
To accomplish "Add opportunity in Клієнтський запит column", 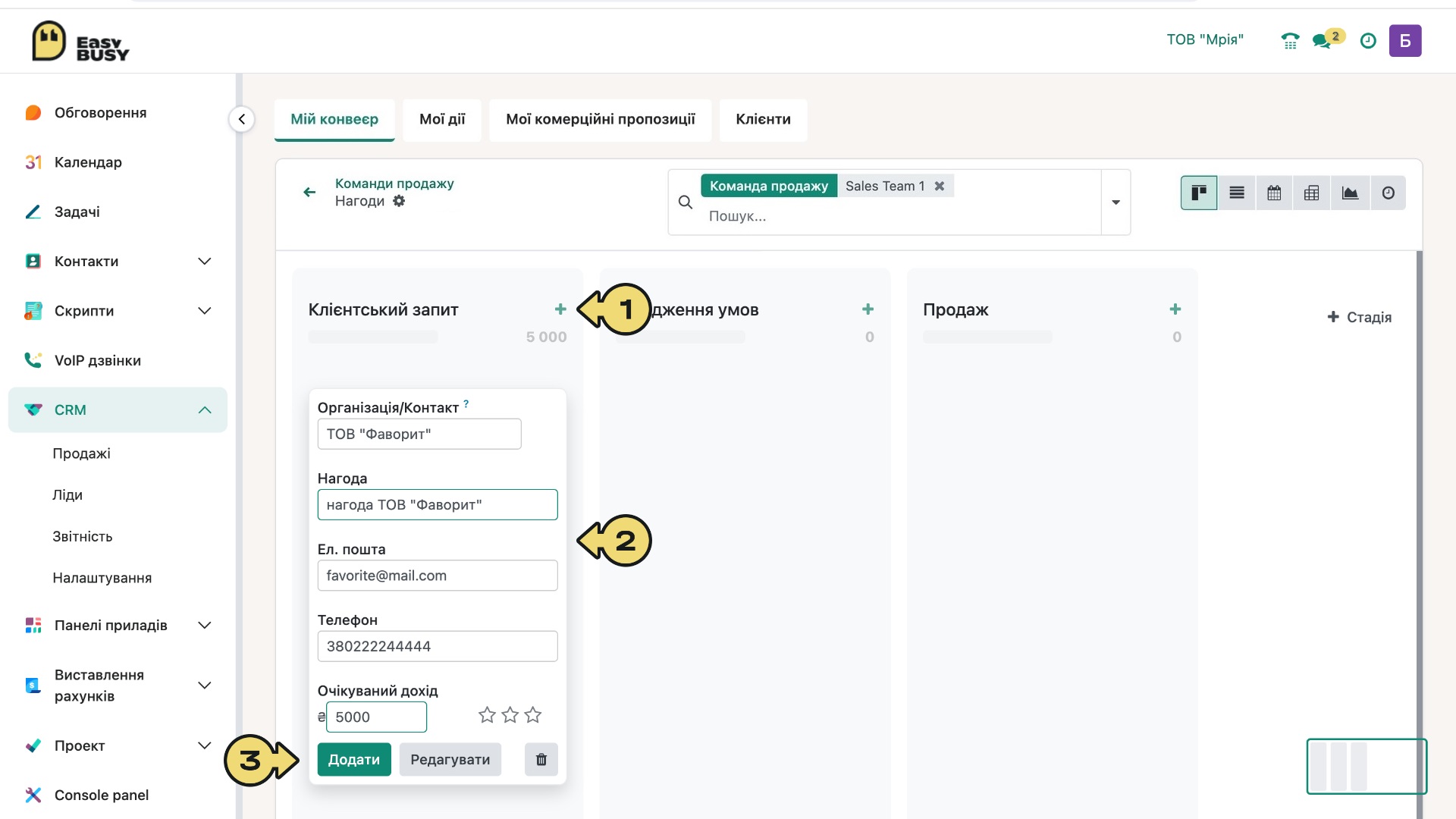I will tap(560, 309).
